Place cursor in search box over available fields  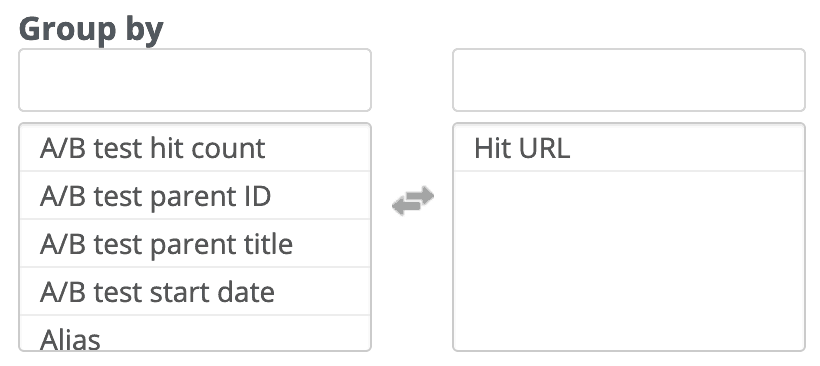click(195, 80)
